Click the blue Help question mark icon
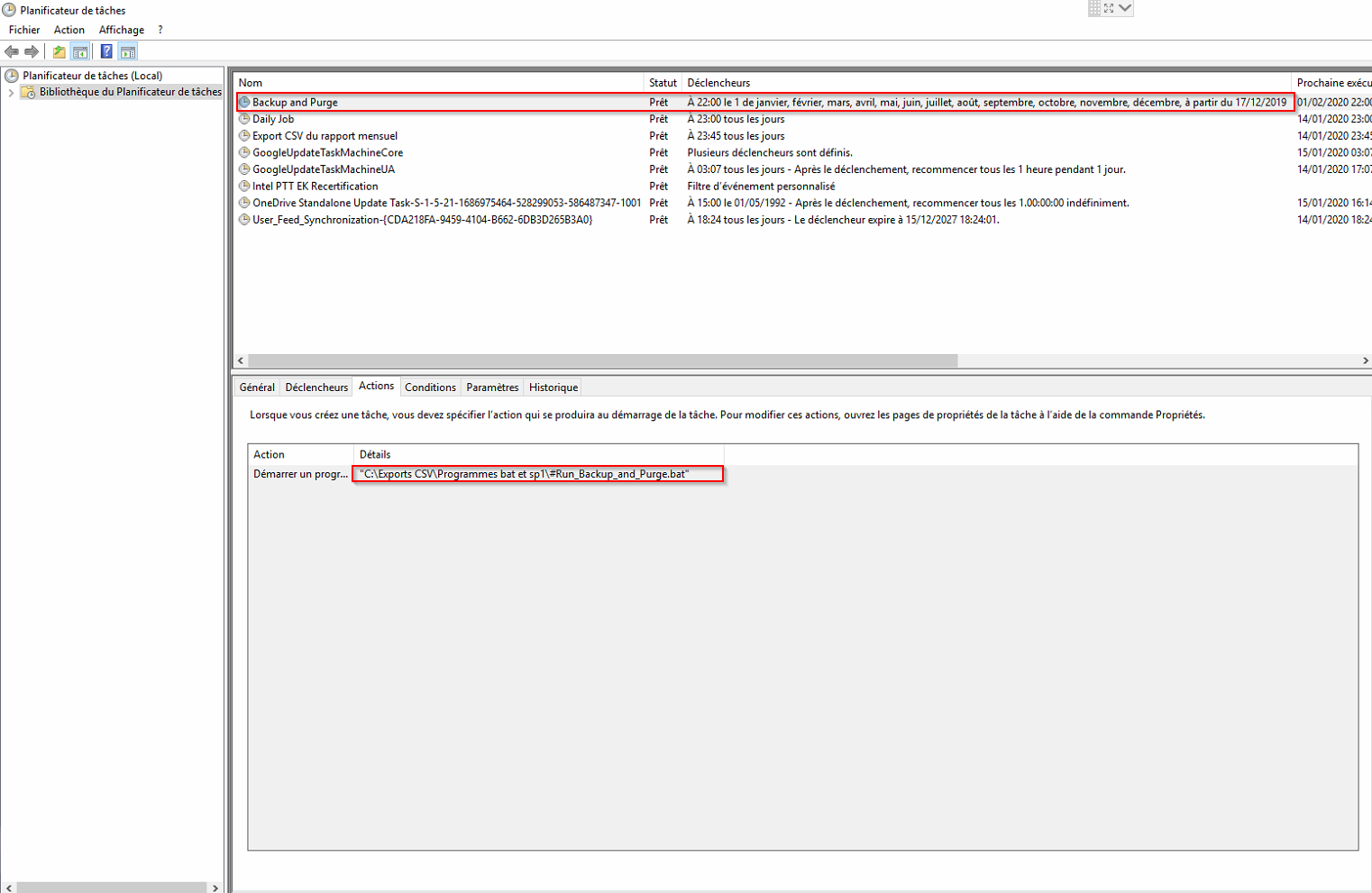Viewport: 1372px width, 893px height. point(106,51)
